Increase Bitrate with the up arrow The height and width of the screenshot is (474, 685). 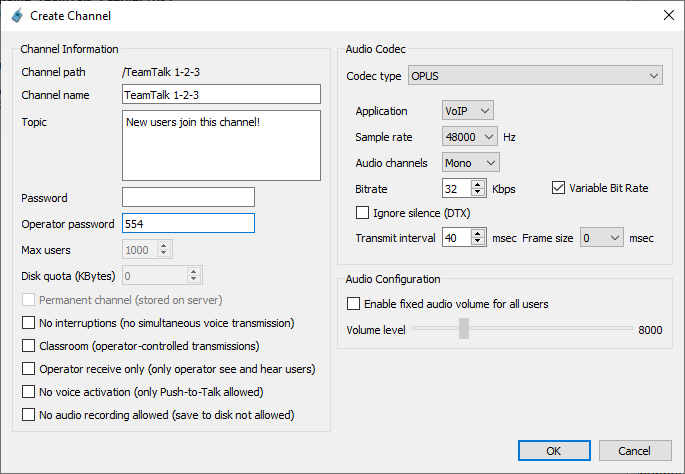tap(481, 184)
